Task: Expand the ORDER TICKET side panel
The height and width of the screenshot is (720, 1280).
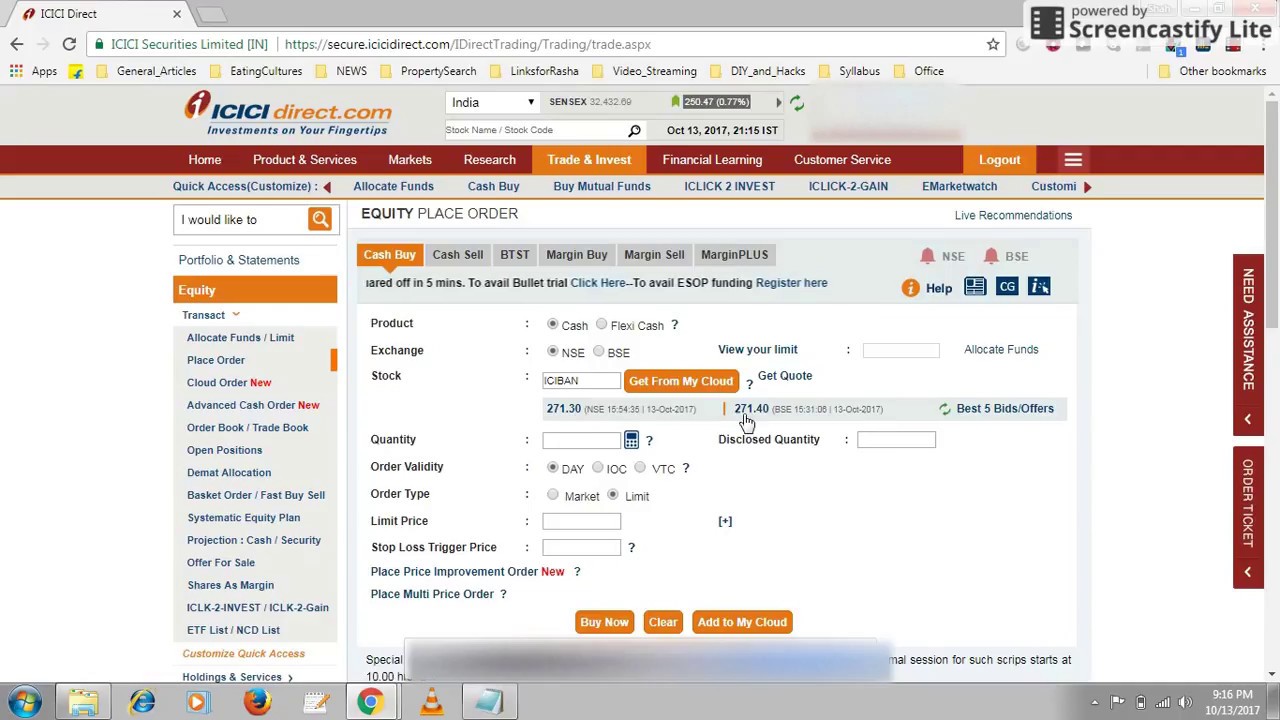Action: point(1248,517)
